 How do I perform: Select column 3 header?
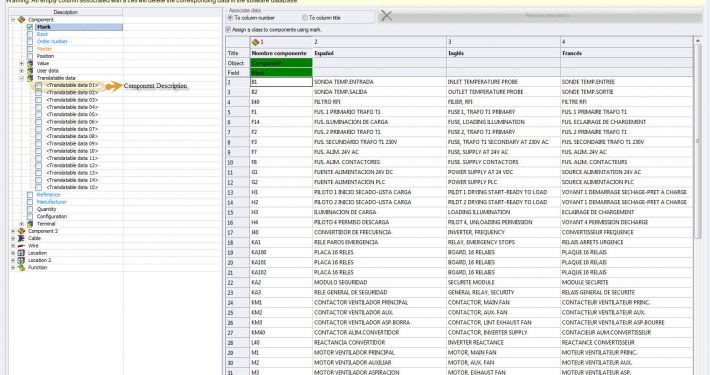tap(504, 42)
